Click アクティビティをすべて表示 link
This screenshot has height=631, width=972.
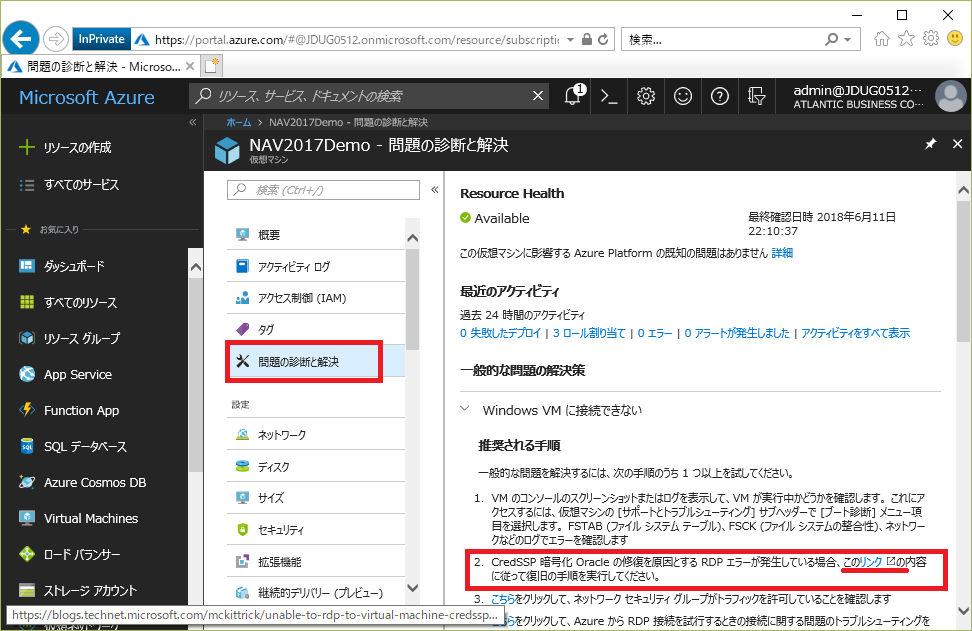pyautogui.click(x=855, y=333)
